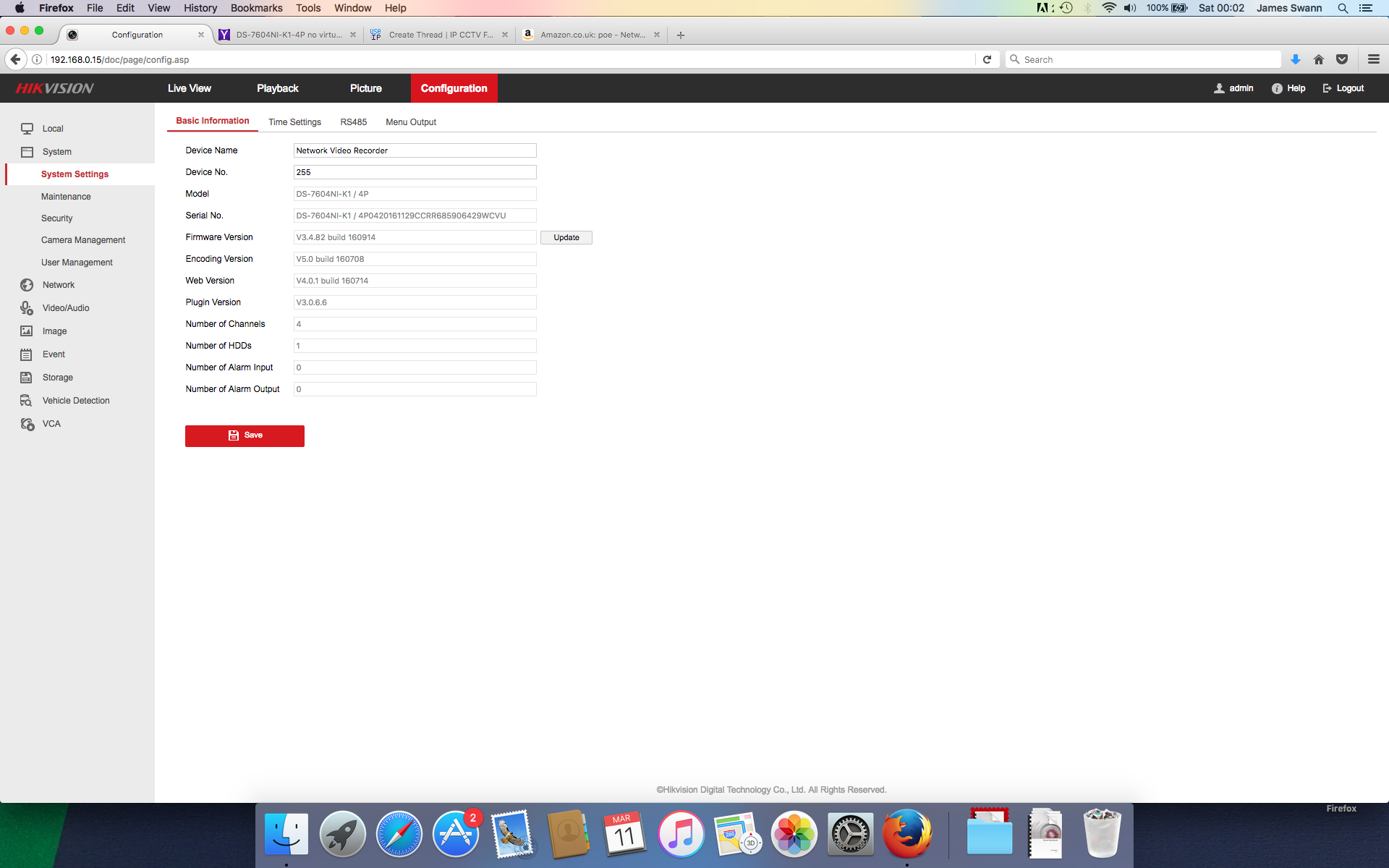Open Storage settings in the sidebar
The height and width of the screenshot is (868, 1389).
pos(57,377)
